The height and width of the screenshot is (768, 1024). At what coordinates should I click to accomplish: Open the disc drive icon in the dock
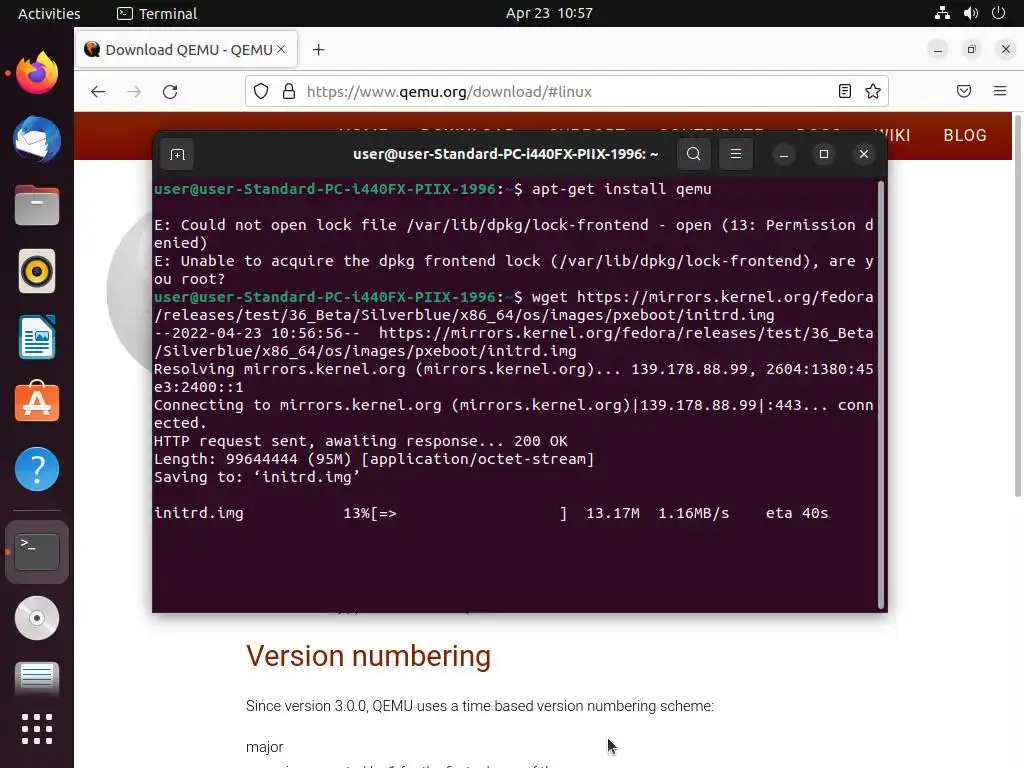pos(37,618)
